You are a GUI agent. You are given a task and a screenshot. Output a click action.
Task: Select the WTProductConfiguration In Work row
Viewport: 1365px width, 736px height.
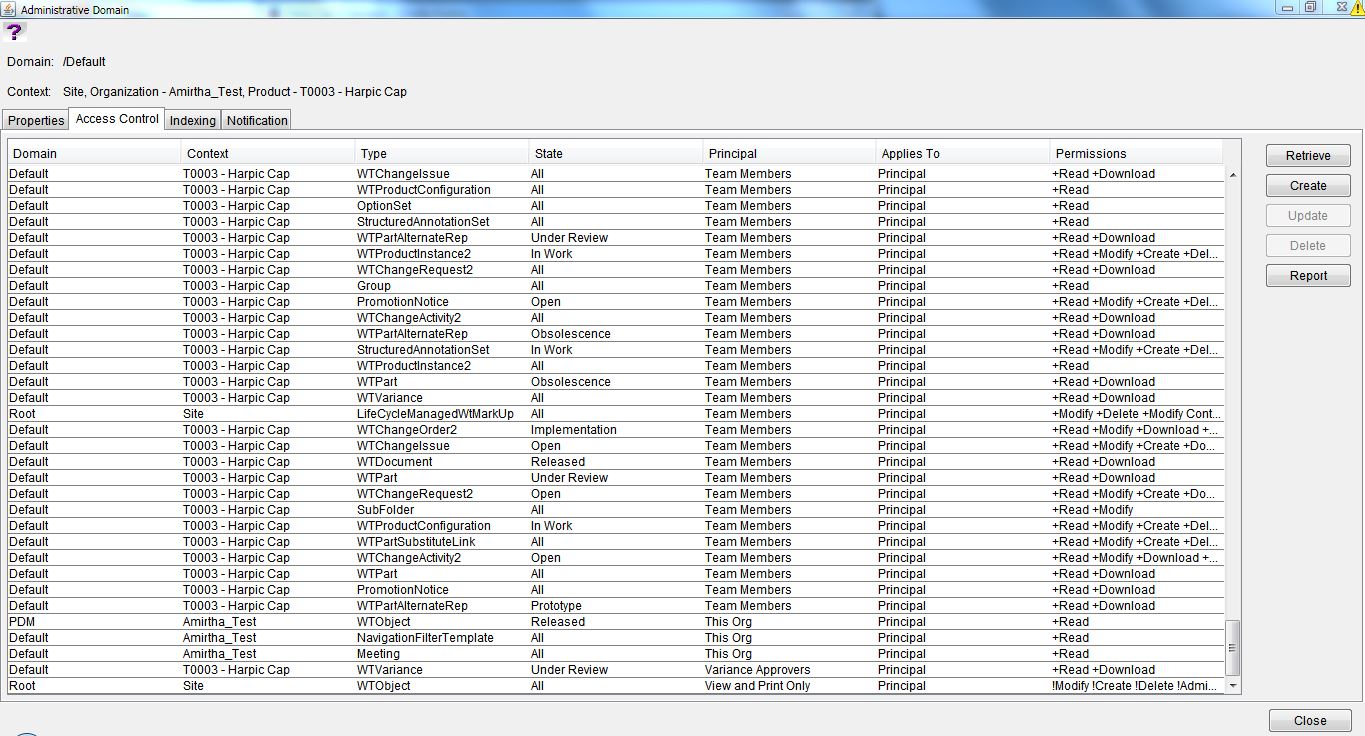pos(616,526)
